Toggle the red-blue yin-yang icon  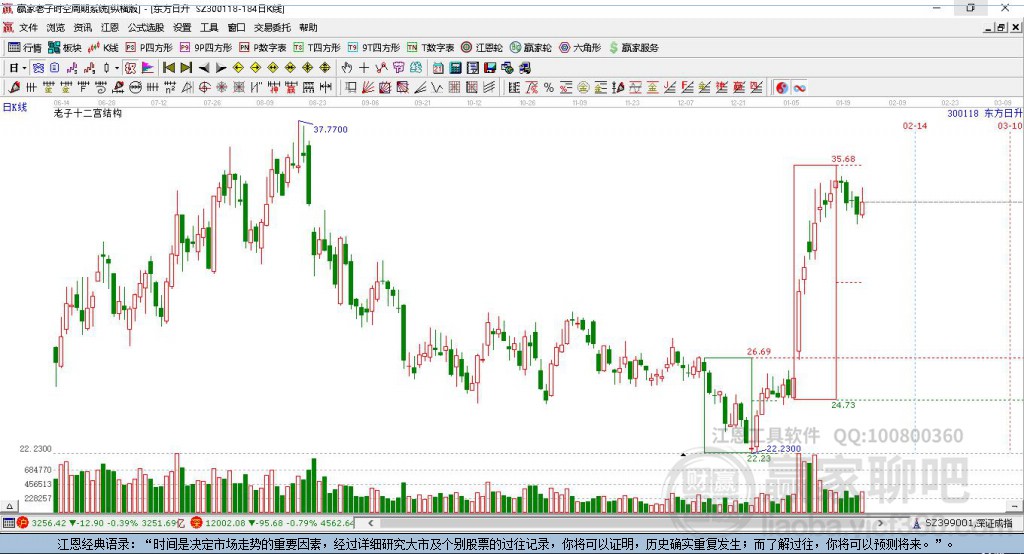click(x=782, y=88)
